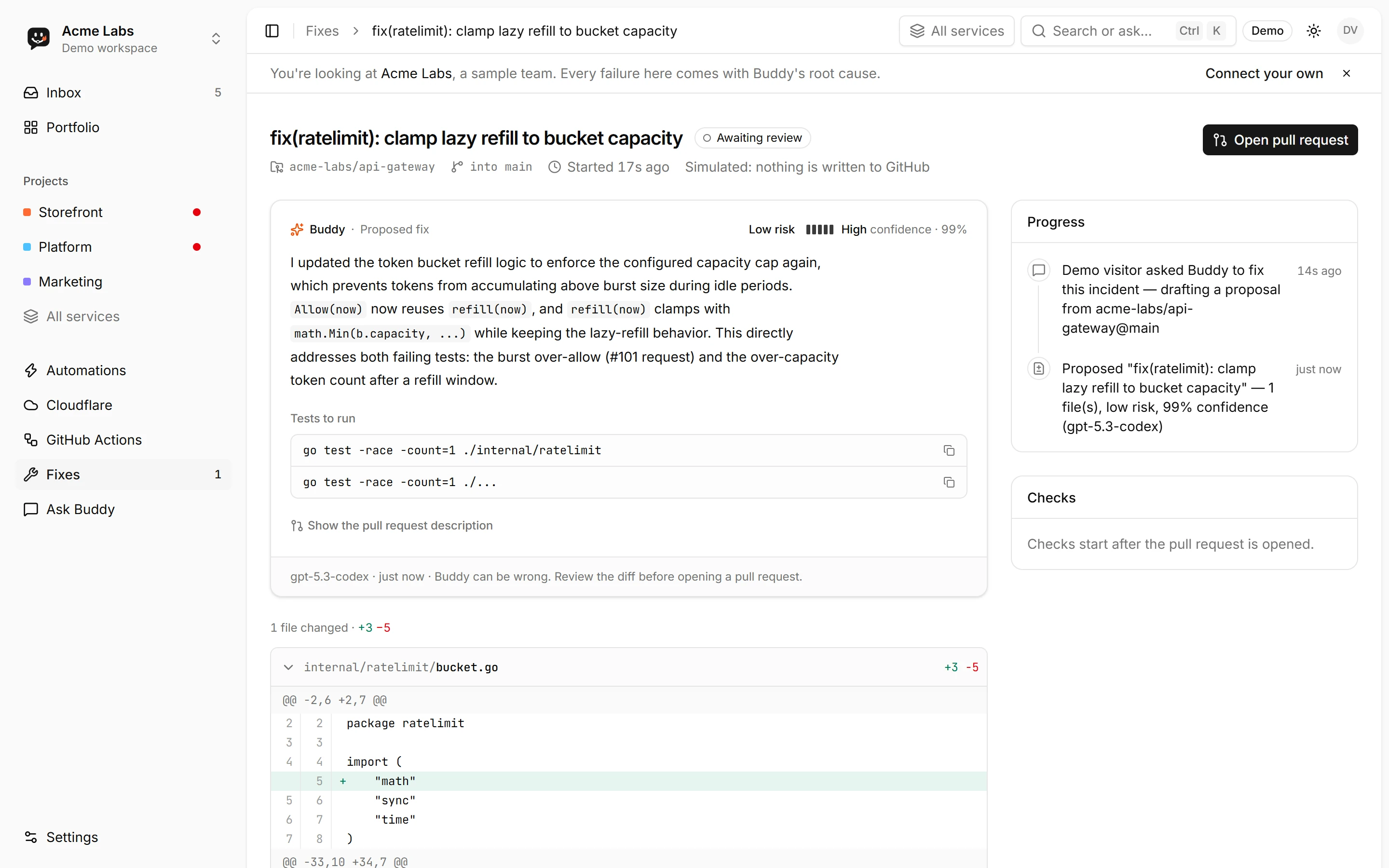The height and width of the screenshot is (868, 1389).
Task: Open the All services filter dropdown
Action: [x=957, y=31]
